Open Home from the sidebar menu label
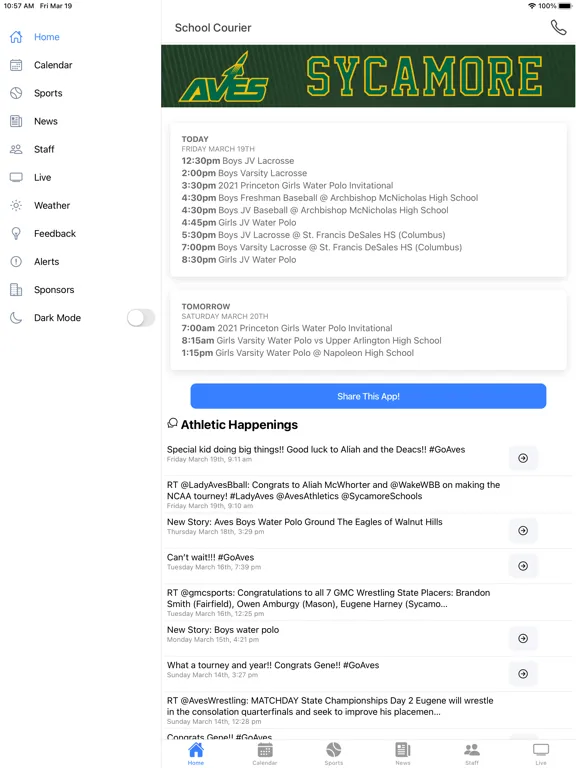This screenshot has height=768, width=576. click(47, 37)
